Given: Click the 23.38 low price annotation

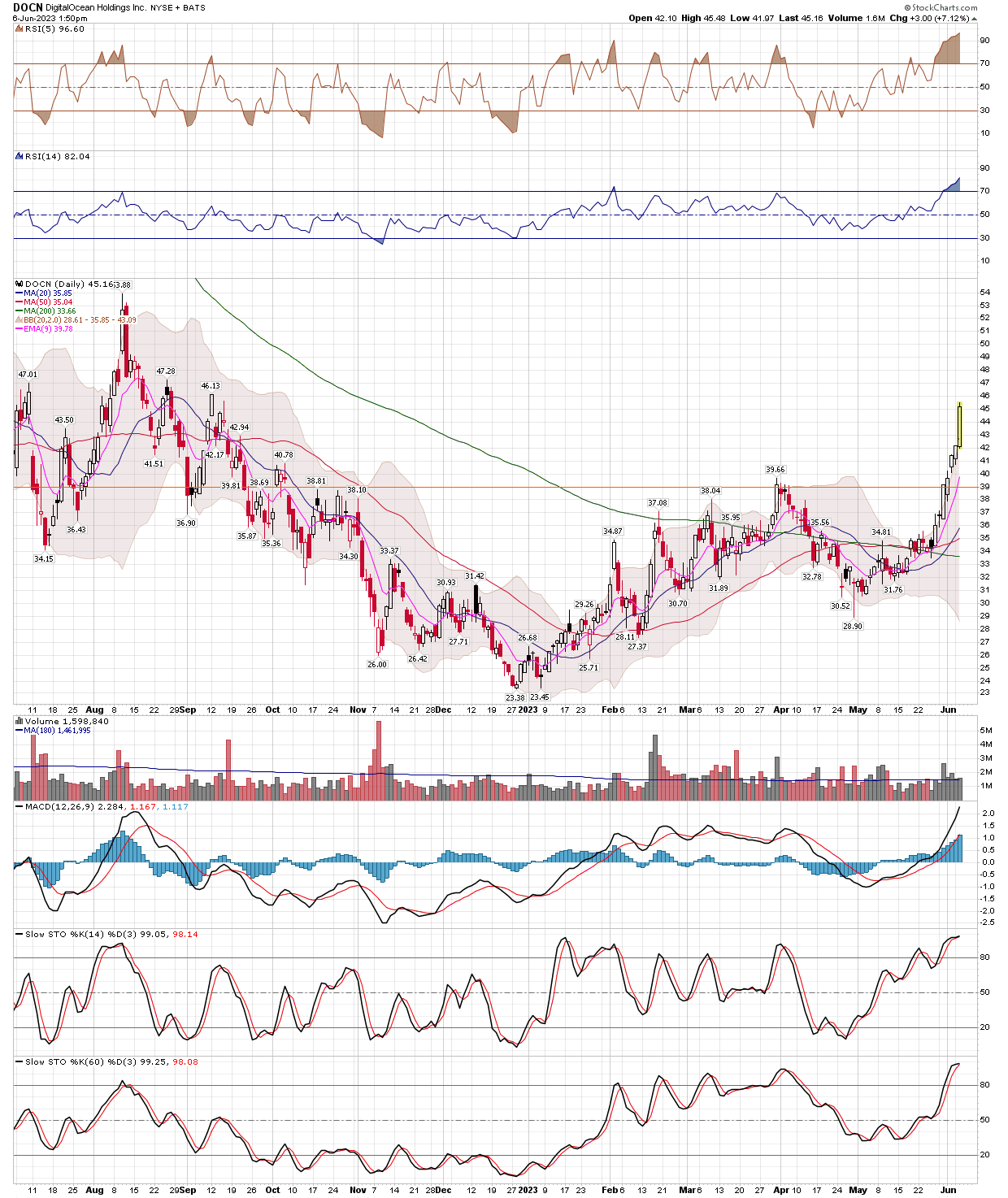Looking at the screenshot, I should click(x=515, y=697).
